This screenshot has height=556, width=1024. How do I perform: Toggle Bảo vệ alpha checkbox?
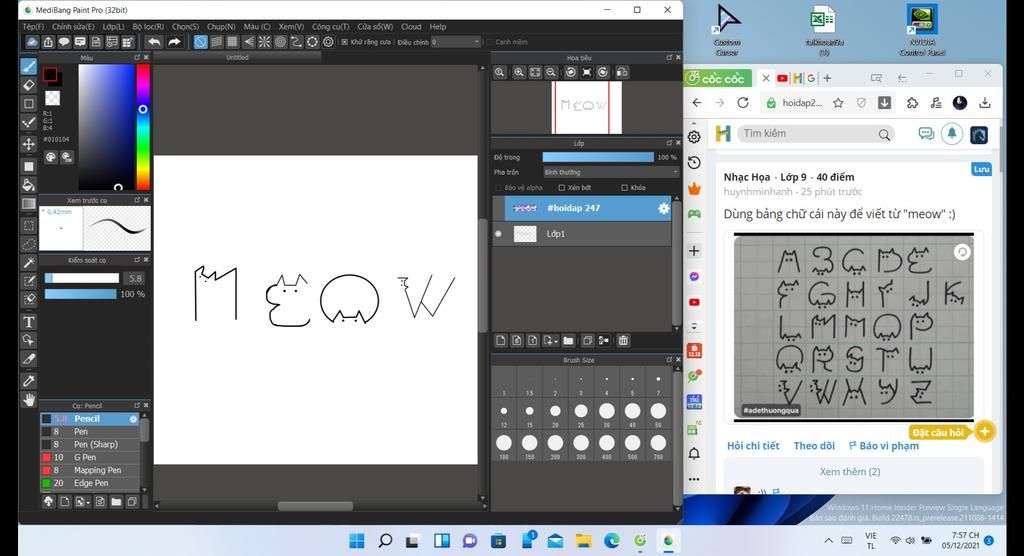499,188
